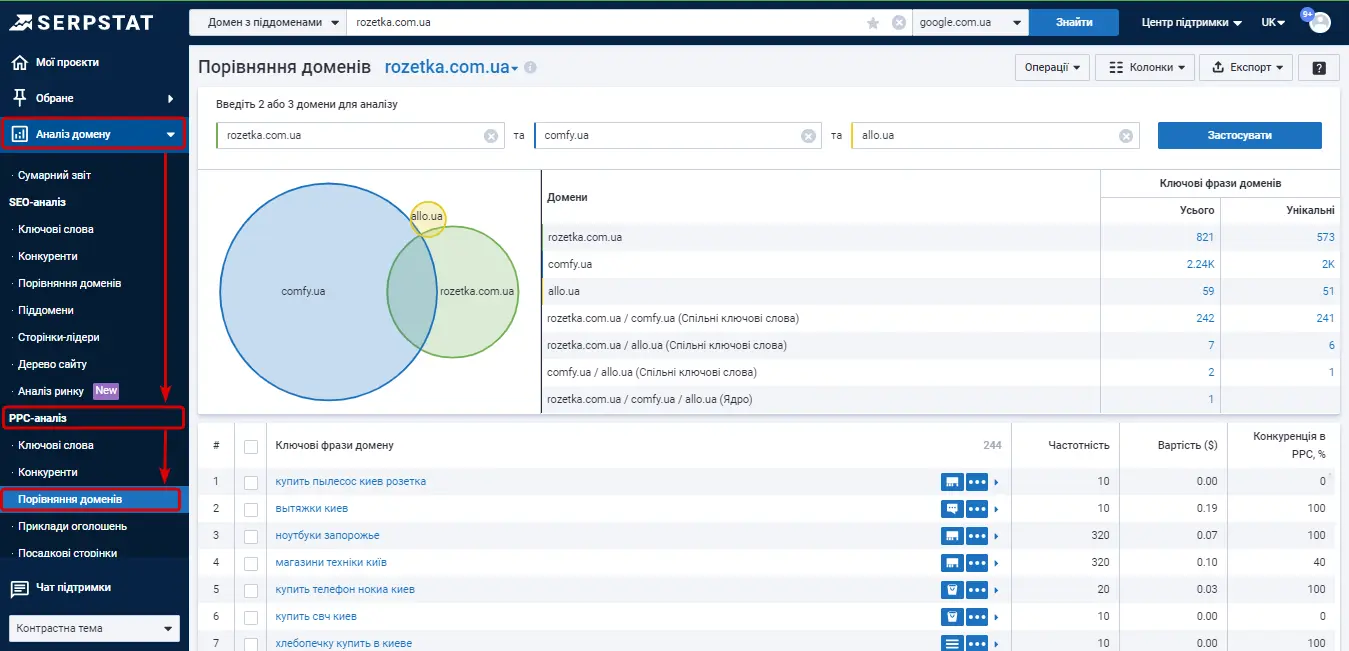Image resolution: width=1349 pixels, height=651 pixels.
Task: Click the 821 total keywords link for rozetka.com.ua
Action: click(1205, 237)
